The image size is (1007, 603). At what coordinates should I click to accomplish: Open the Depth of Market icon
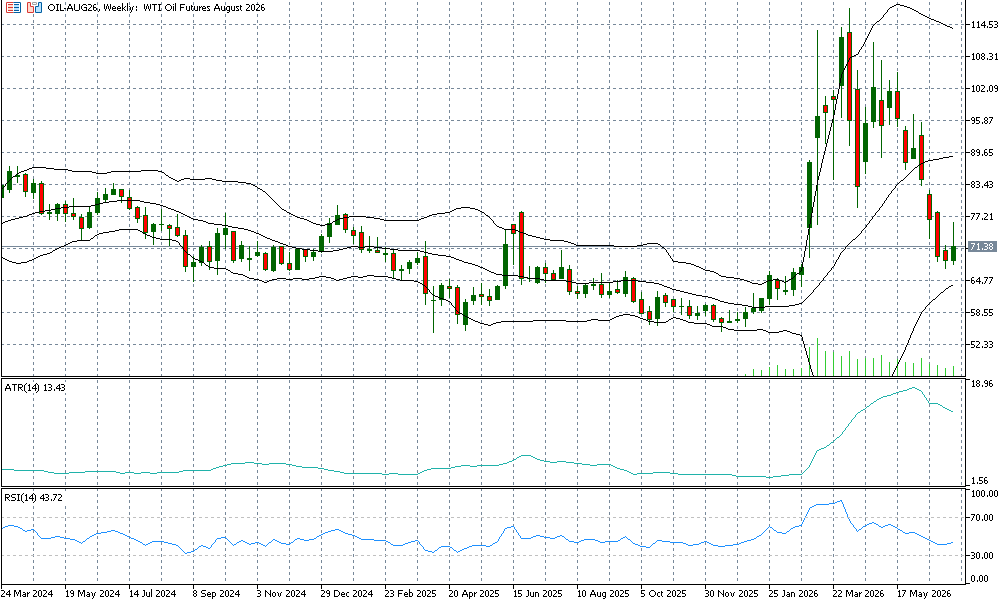(13, 8)
